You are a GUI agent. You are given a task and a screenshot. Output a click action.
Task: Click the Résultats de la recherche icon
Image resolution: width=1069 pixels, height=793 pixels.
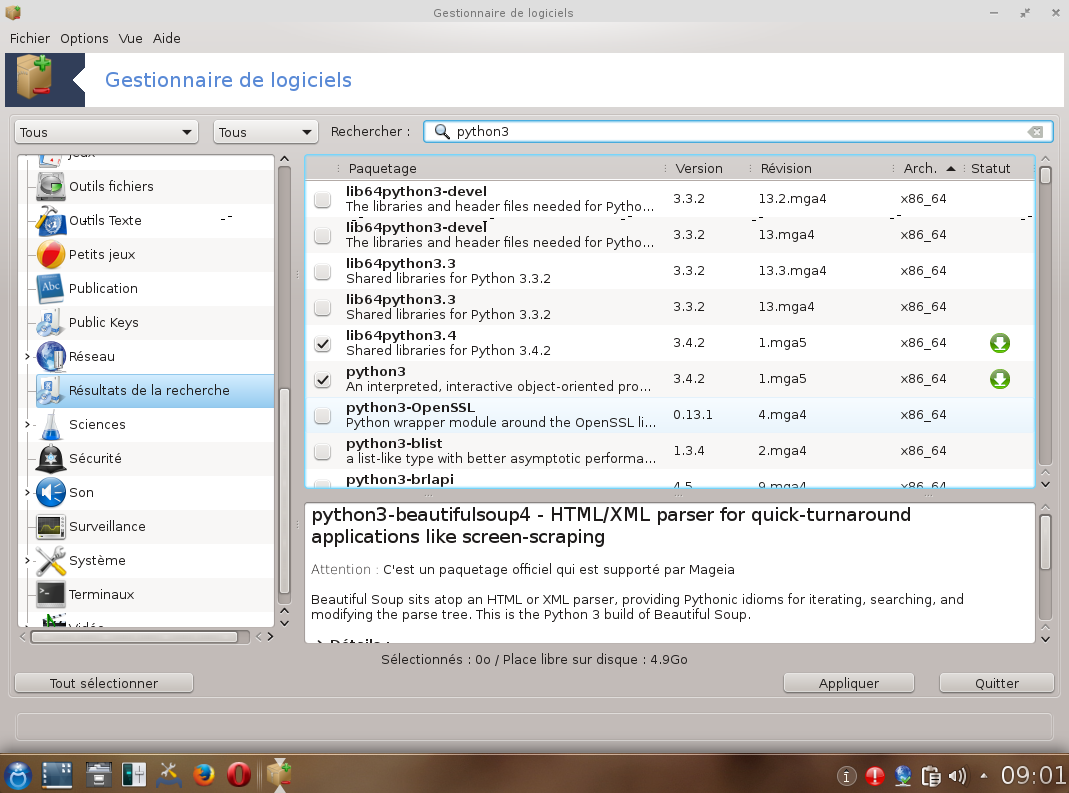[x=51, y=391]
